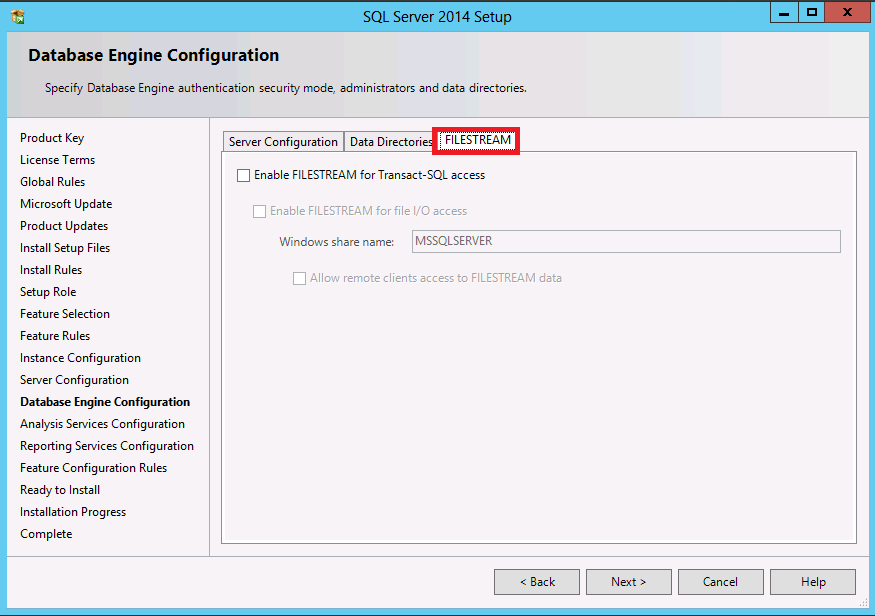
Task: Select Feature Selection step
Action: [x=65, y=314]
